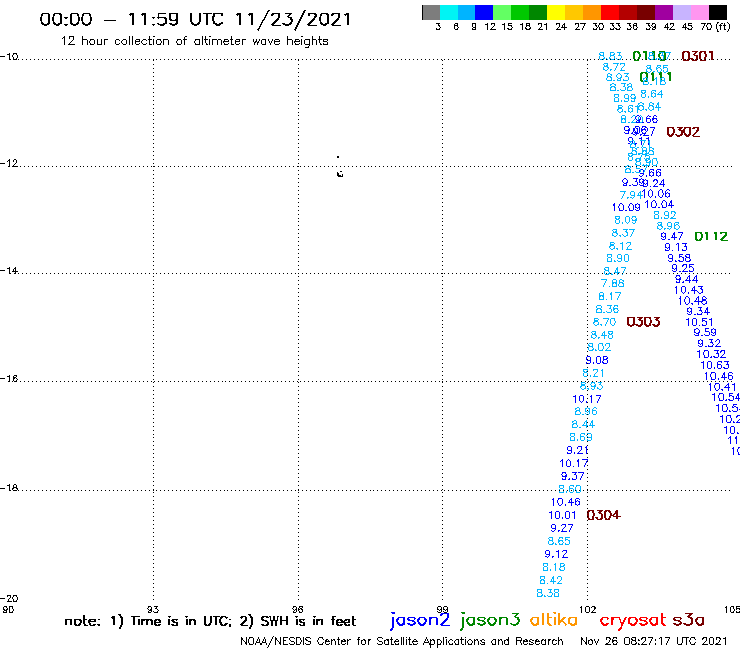
Task: Select the 8.70 reading beside 0303
Action: pyautogui.click(x=605, y=322)
